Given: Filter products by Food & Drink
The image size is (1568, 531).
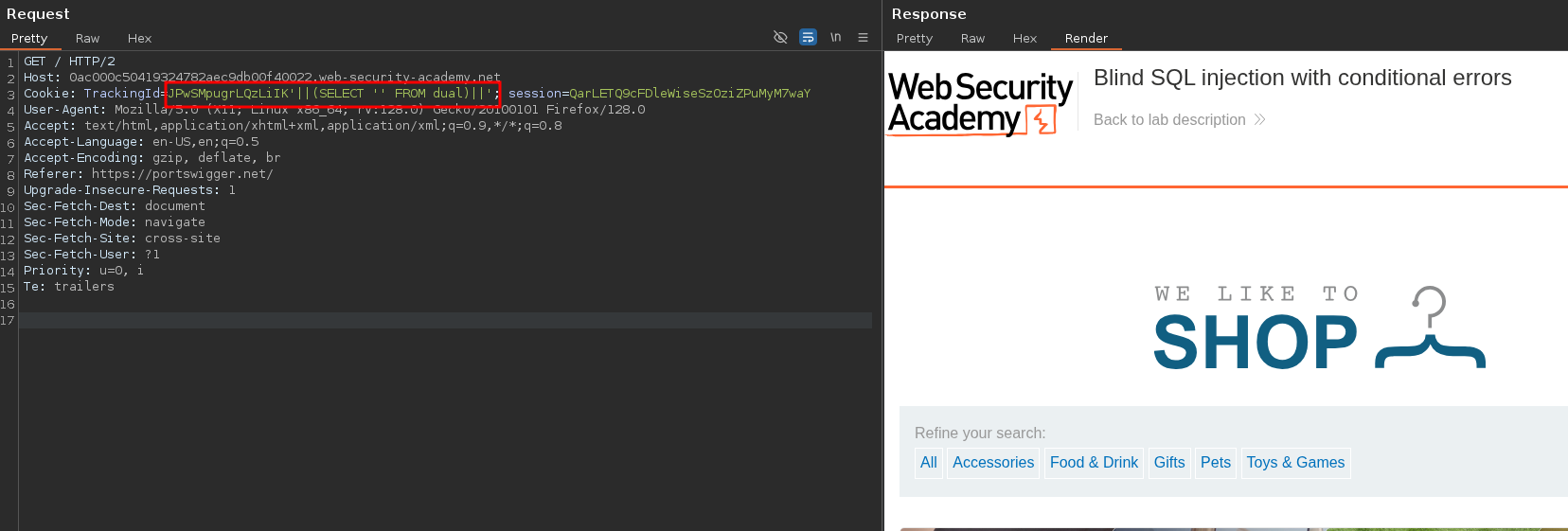Looking at the screenshot, I should [1094, 463].
